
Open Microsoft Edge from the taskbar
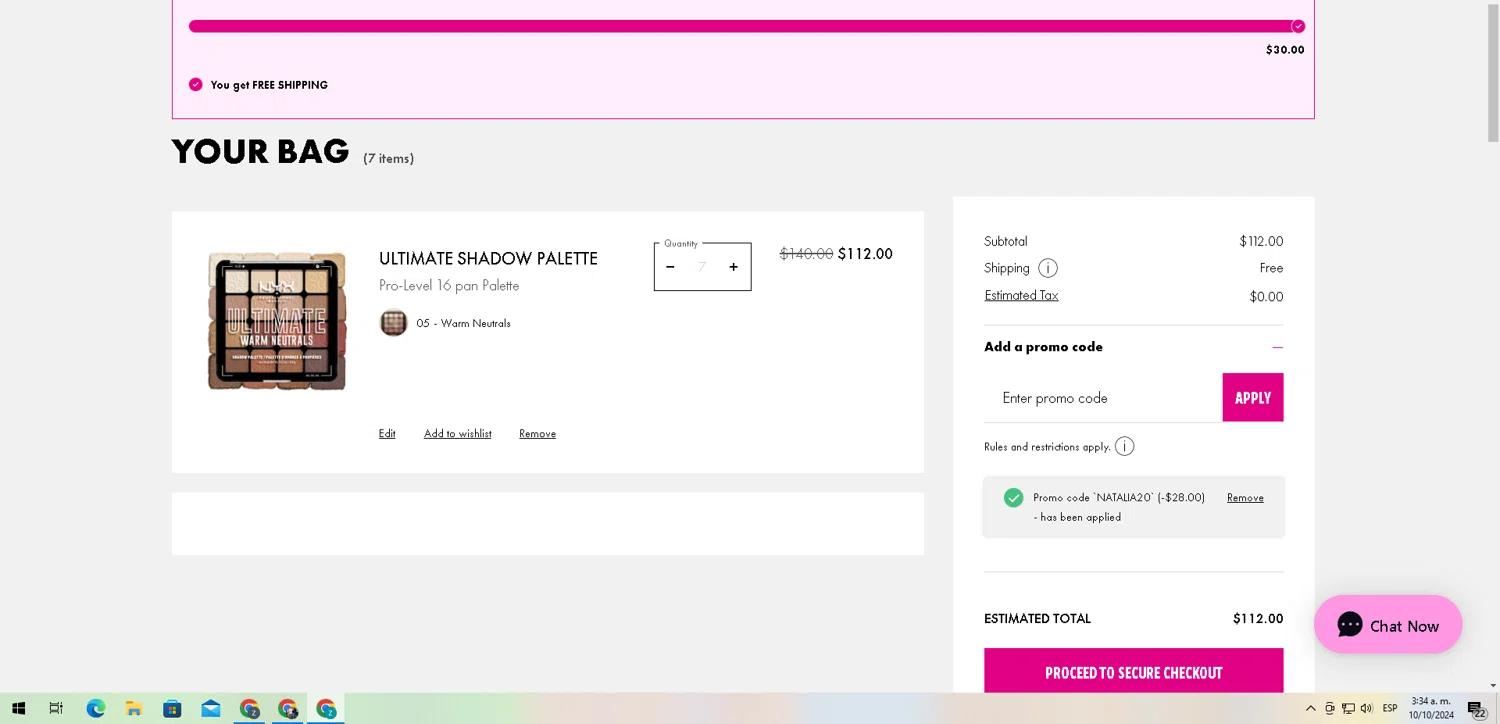pyautogui.click(x=95, y=709)
